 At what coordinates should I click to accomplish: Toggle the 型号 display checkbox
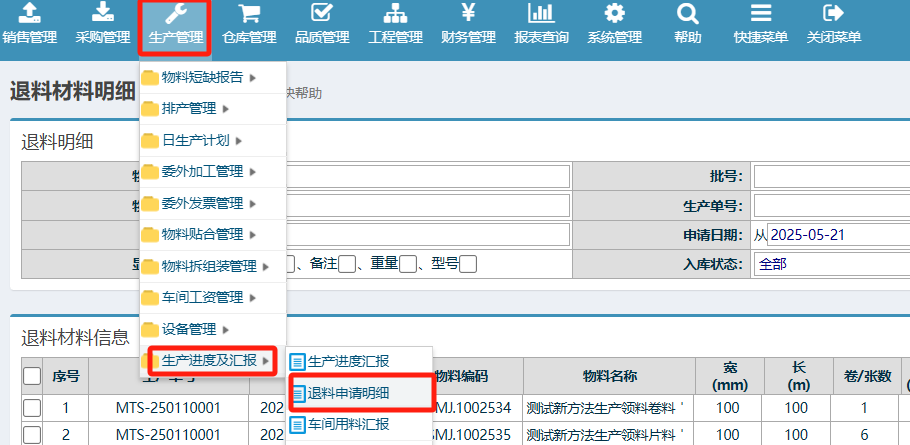468,264
